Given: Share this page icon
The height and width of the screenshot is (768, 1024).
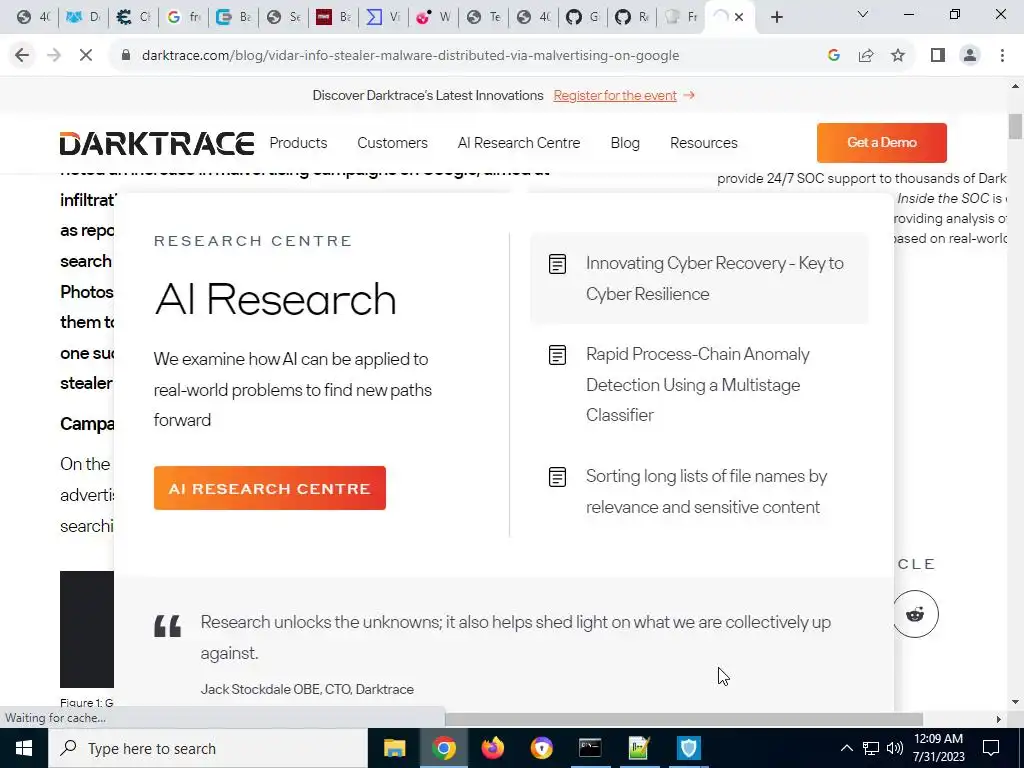Looking at the screenshot, I should click(x=866, y=56).
